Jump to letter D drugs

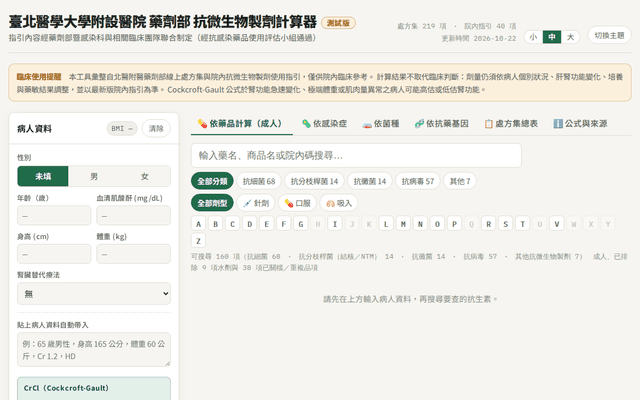(250, 224)
